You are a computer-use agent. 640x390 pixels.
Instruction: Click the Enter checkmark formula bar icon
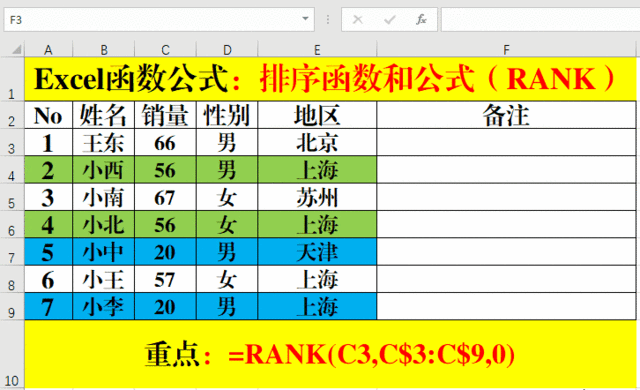tap(390, 20)
